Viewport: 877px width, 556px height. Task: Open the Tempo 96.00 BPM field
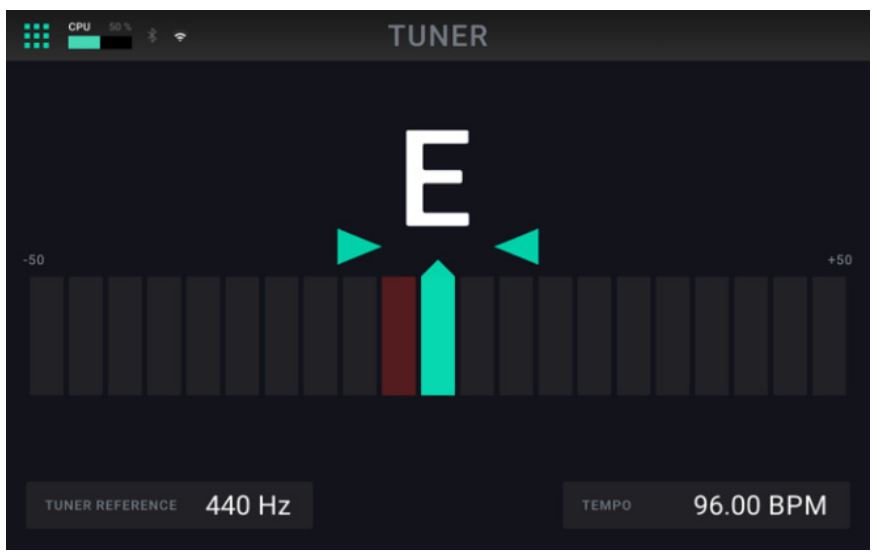(x=706, y=505)
